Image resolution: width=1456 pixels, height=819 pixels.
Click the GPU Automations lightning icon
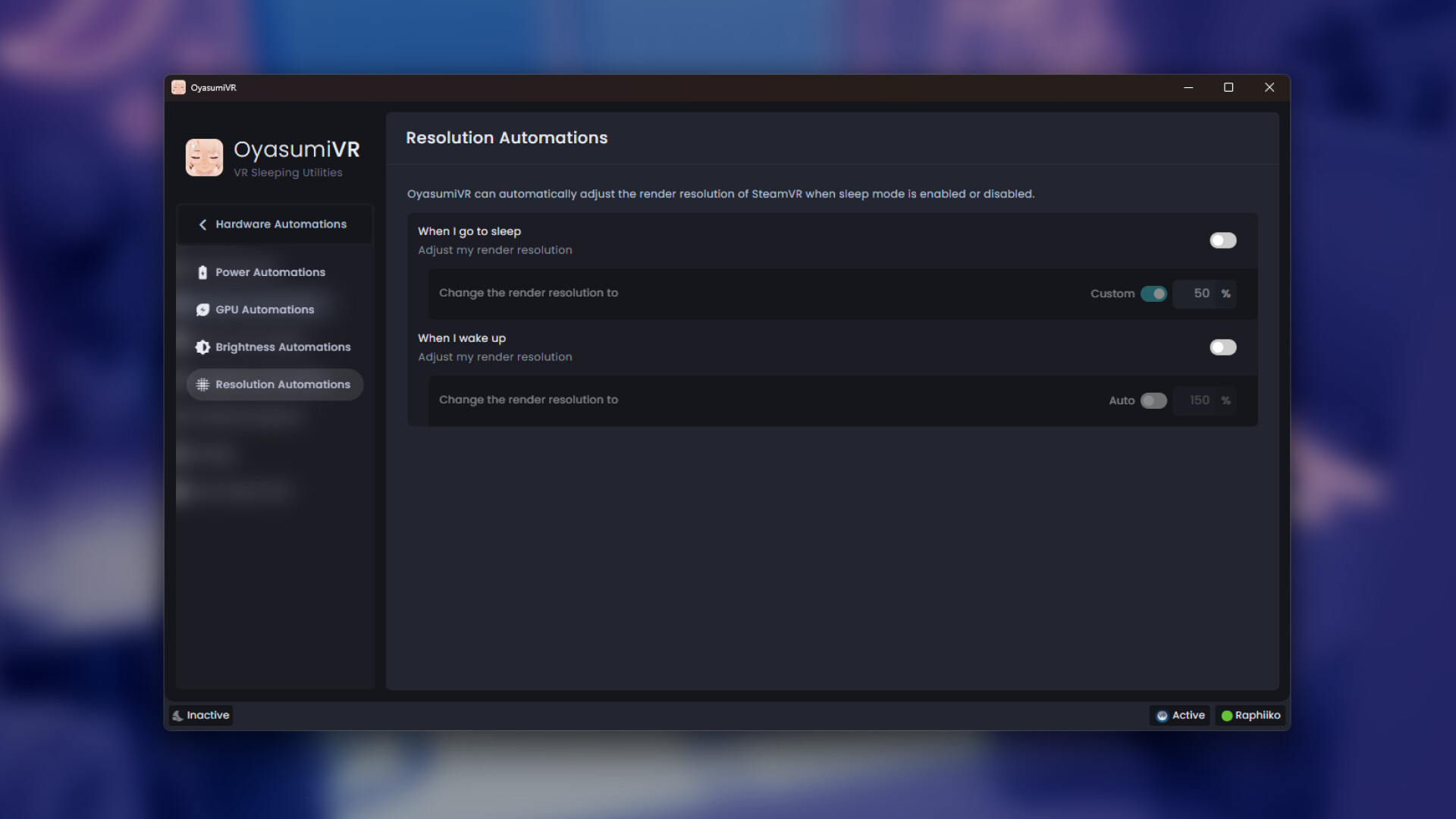pyautogui.click(x=202, y=309)
